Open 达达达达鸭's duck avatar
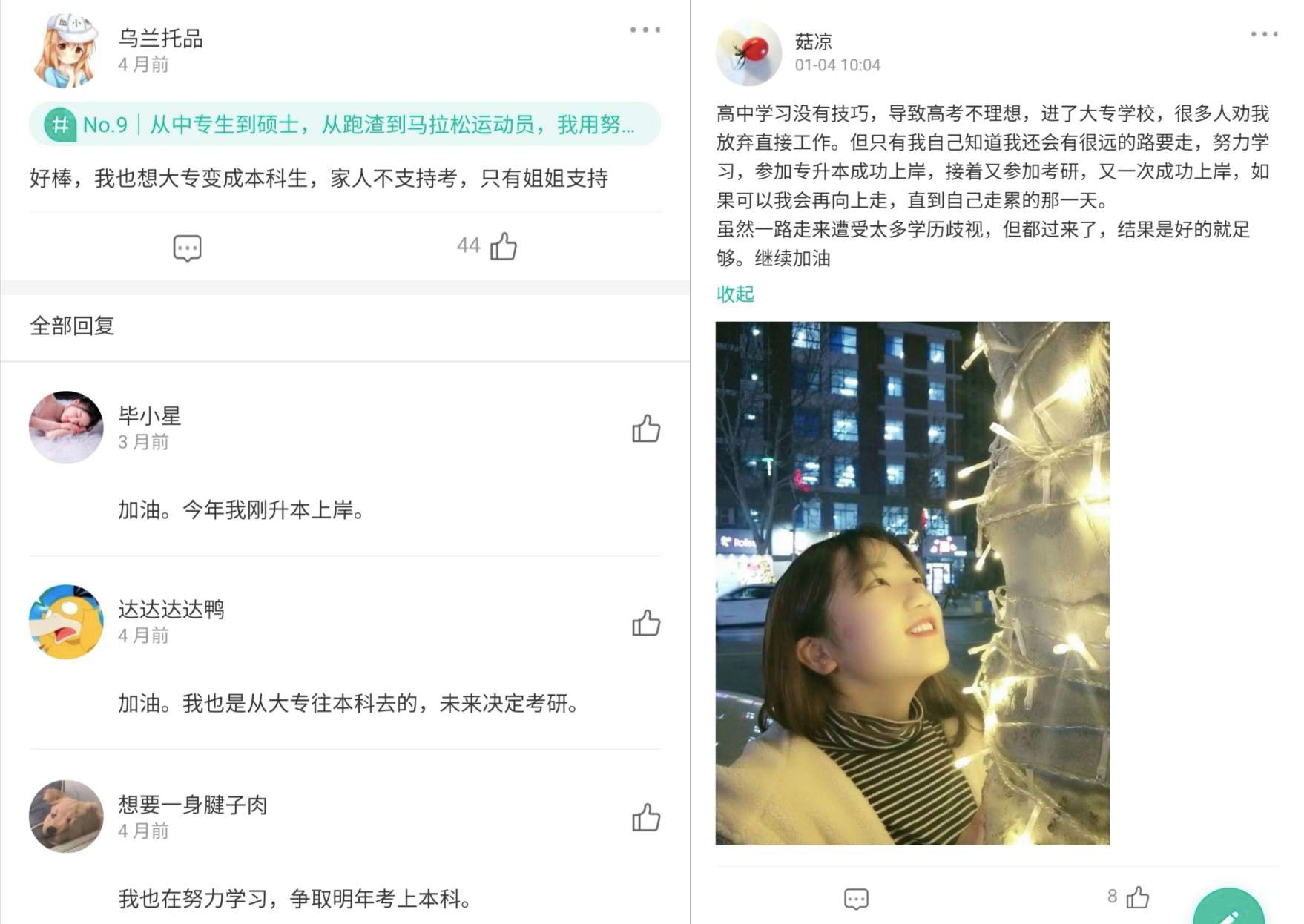The image size is (1304, 924). pyautogui.click(x=66, y=621)
